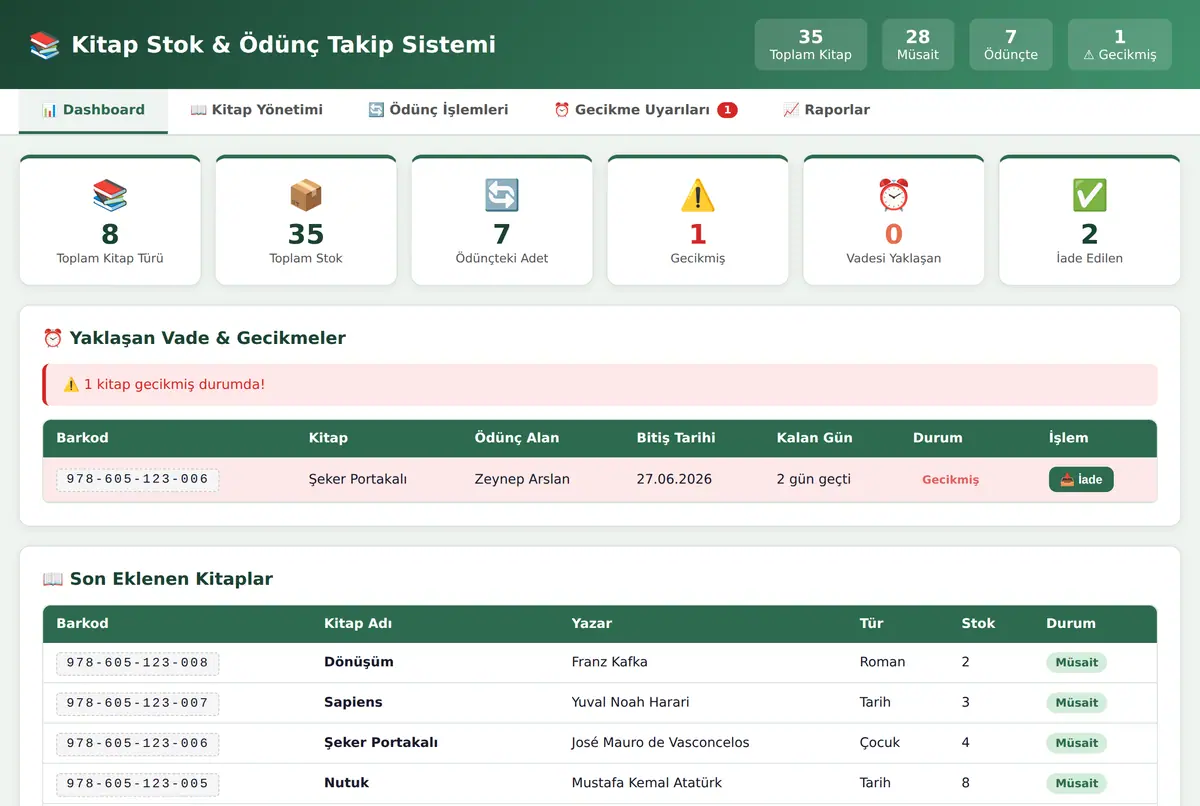Click the Müsait header stat box

918,45
